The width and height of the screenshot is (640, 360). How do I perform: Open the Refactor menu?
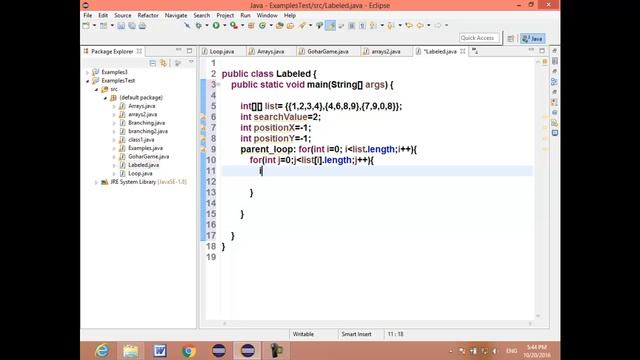[x=148, y=16]
